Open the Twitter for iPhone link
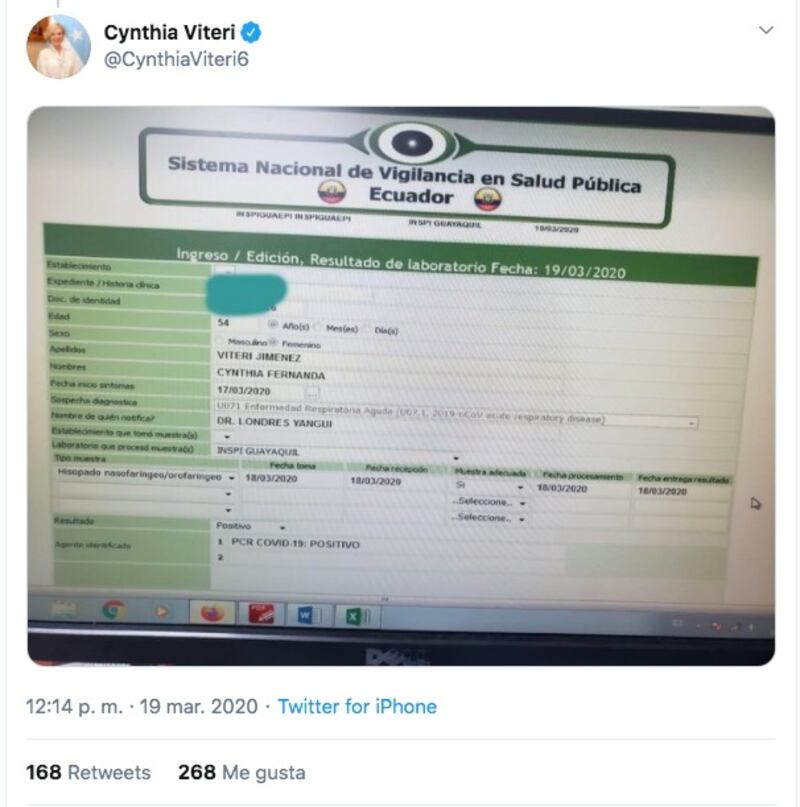800x807 pixels. 357,706
